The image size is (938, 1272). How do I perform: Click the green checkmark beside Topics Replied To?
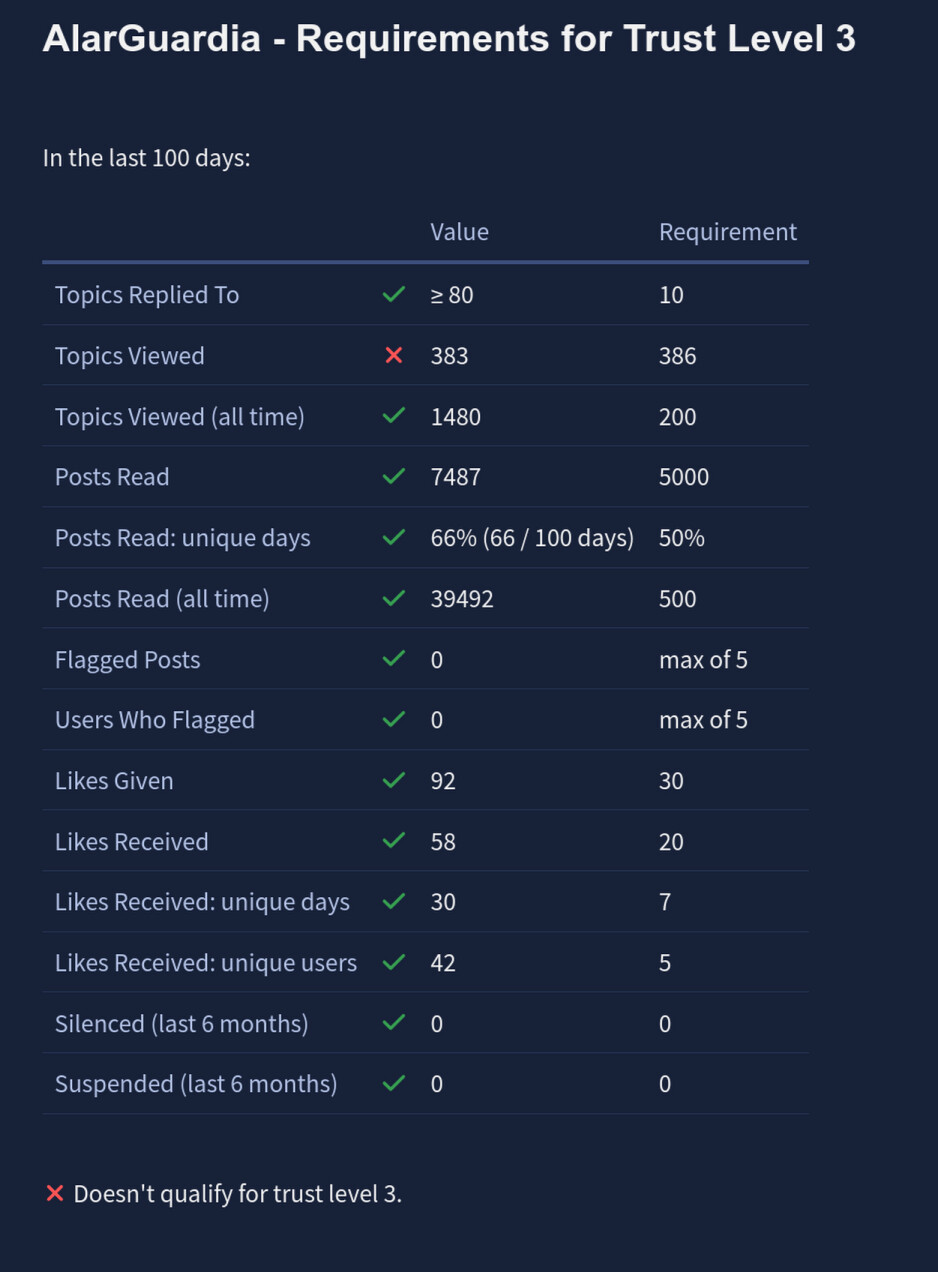click(394, 294)
